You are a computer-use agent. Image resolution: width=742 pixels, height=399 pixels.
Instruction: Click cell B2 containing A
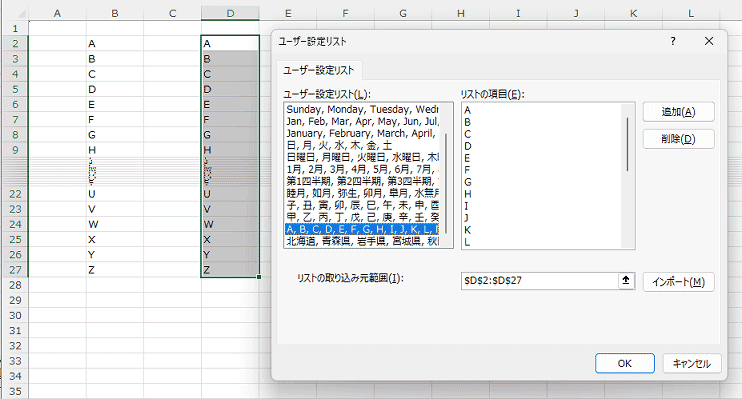pos(115,44)
